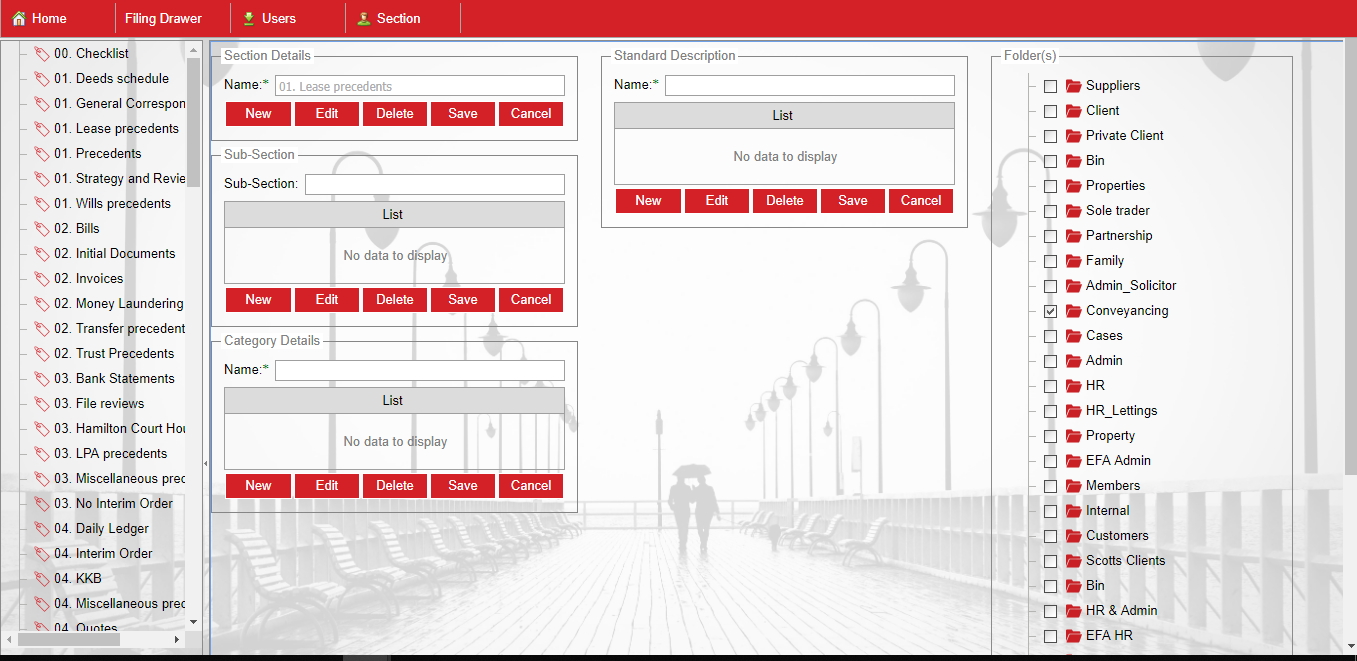Click the sections list vertical scrollbar
Viewport: 1357px width, 661px height.
(194, 120)
